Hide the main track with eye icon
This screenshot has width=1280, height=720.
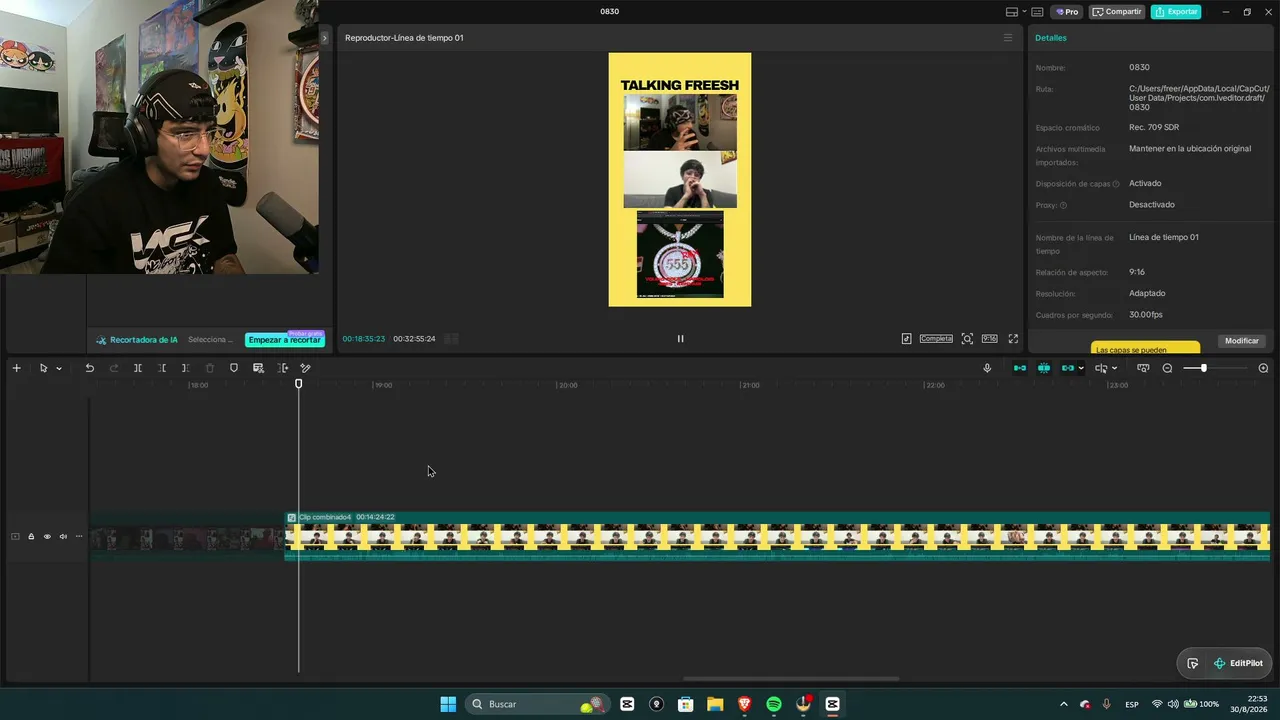(x=47, y=537)
